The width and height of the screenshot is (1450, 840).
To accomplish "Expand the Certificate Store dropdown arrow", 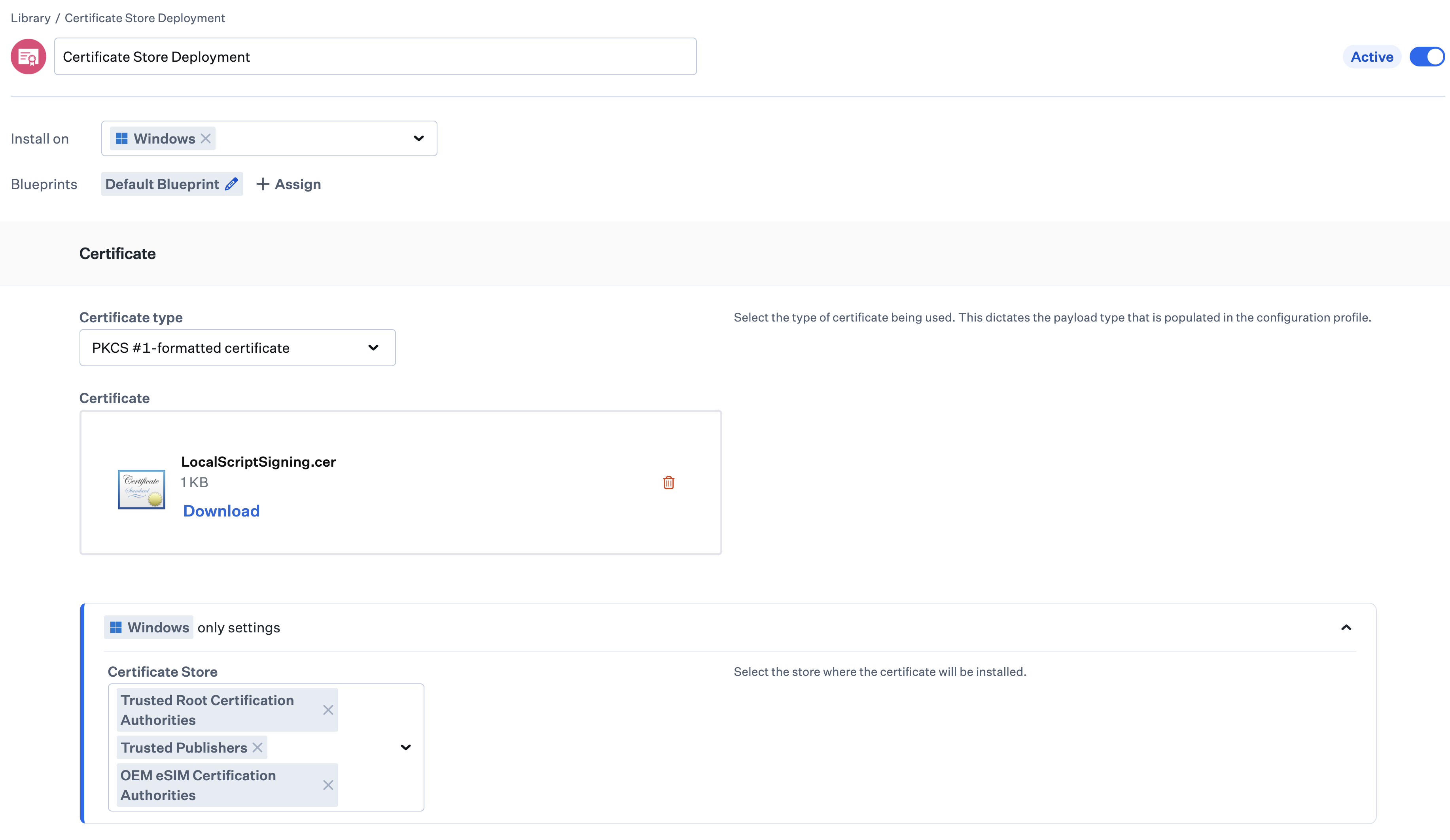I will click(x=406, y=747).
